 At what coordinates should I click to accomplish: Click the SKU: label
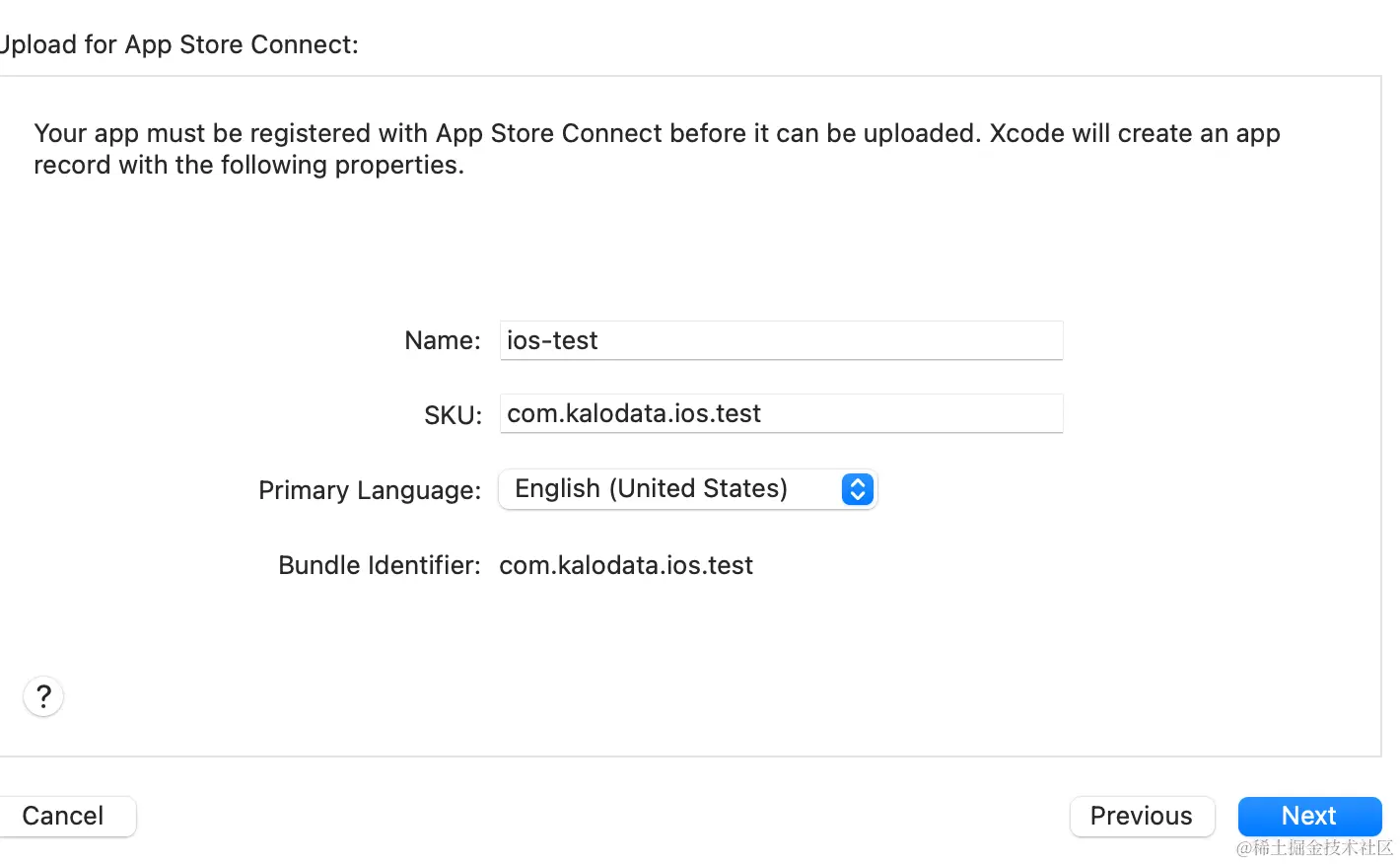[453, 415]
